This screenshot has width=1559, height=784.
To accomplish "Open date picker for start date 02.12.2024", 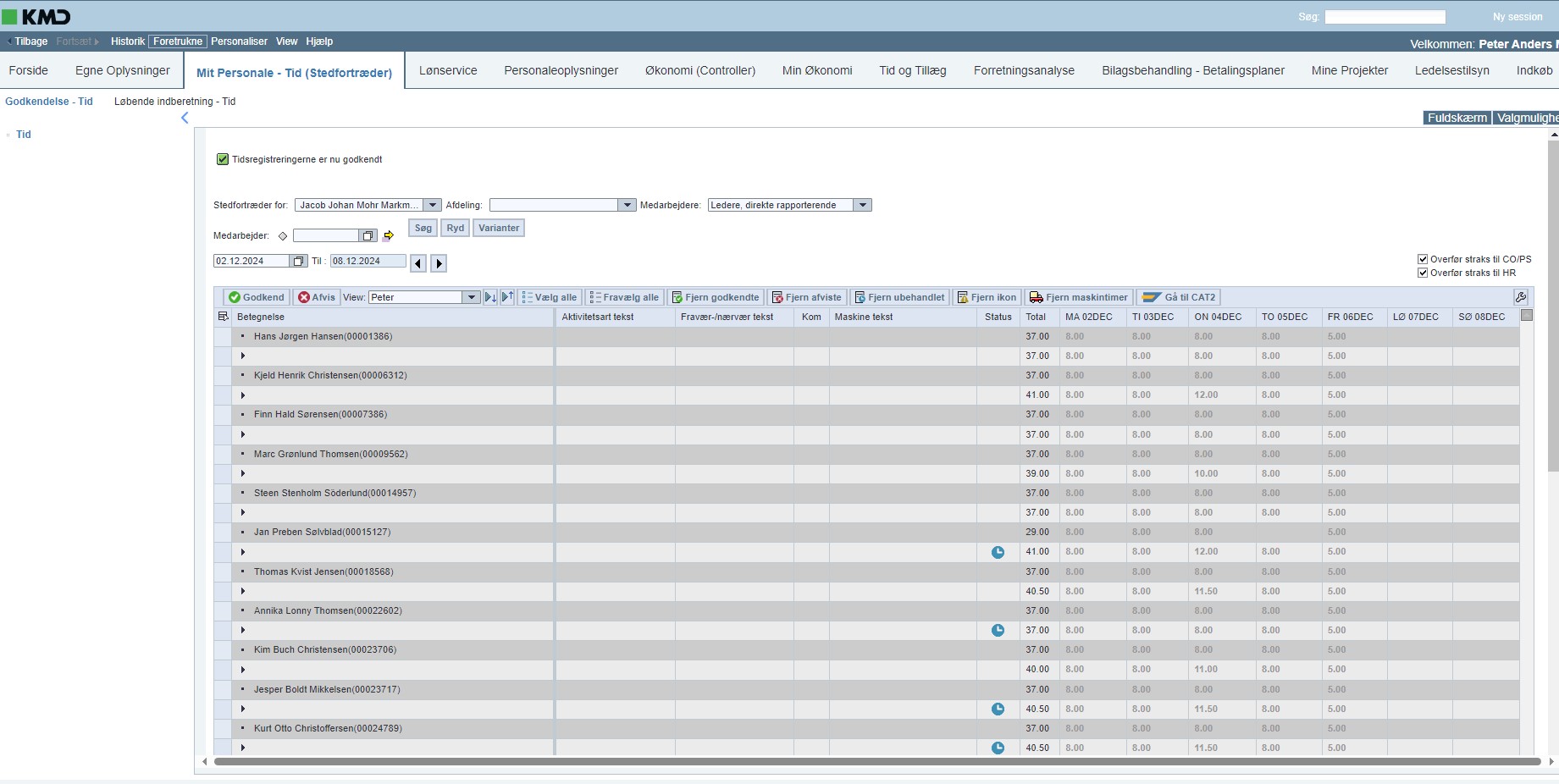I will 299,262.
